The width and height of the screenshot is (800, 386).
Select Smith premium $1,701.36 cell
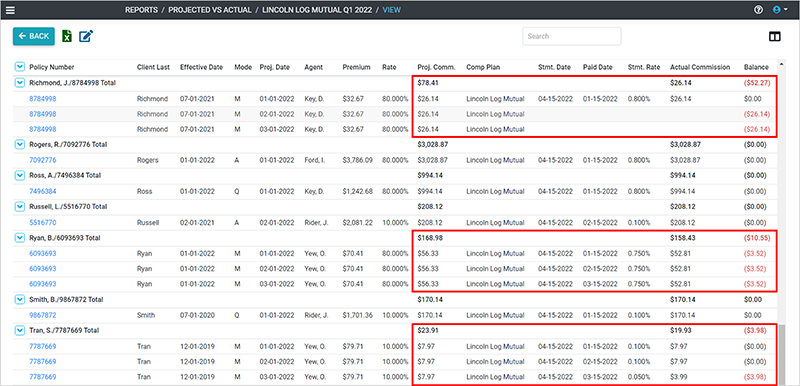tap(358, 315)
